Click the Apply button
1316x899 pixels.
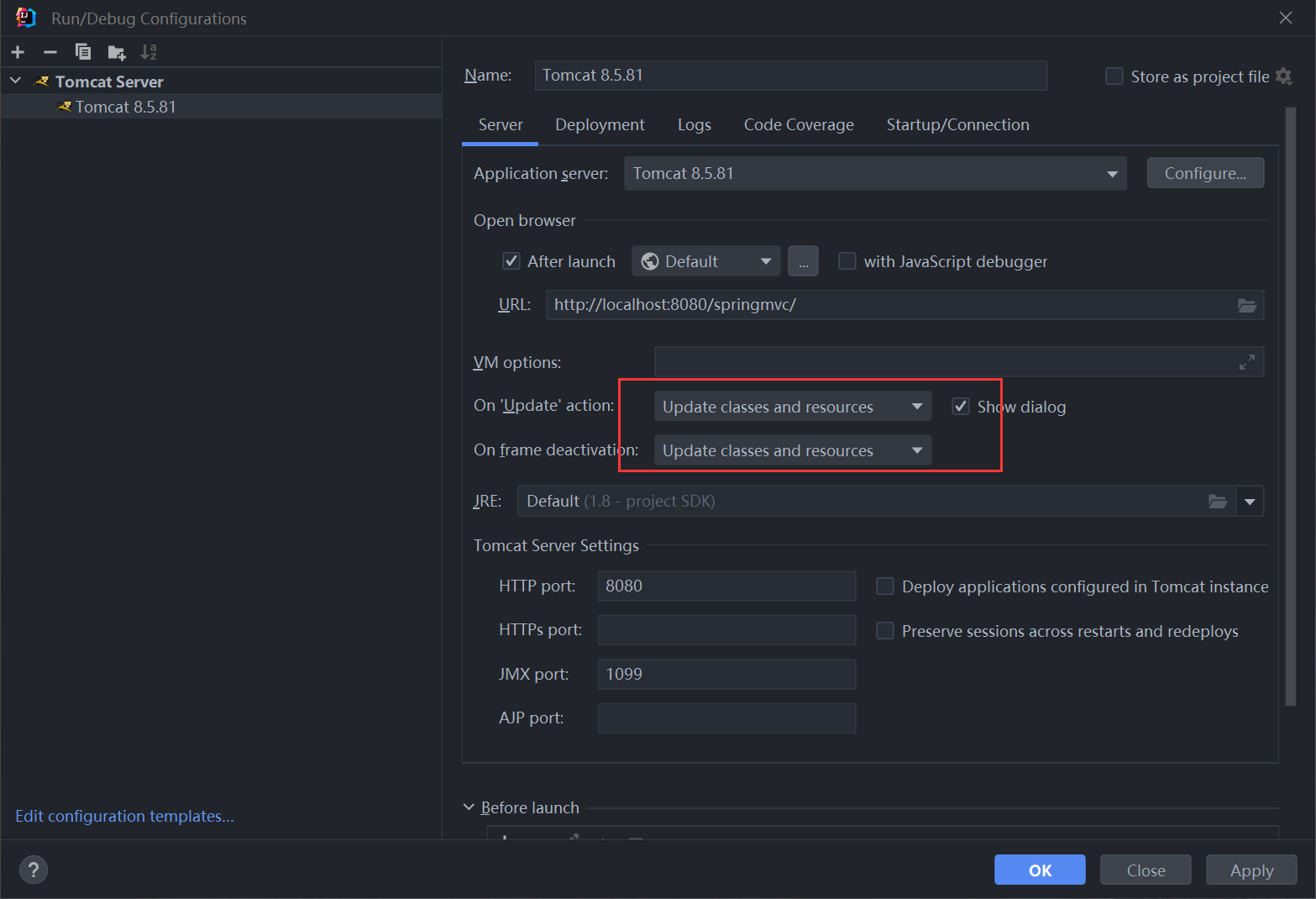point(1251,870)
